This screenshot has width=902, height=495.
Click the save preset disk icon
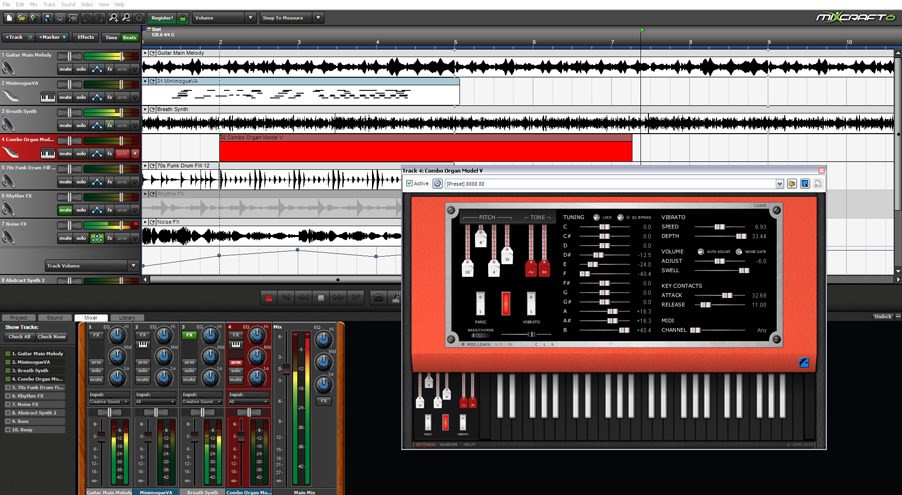point(805,184)
